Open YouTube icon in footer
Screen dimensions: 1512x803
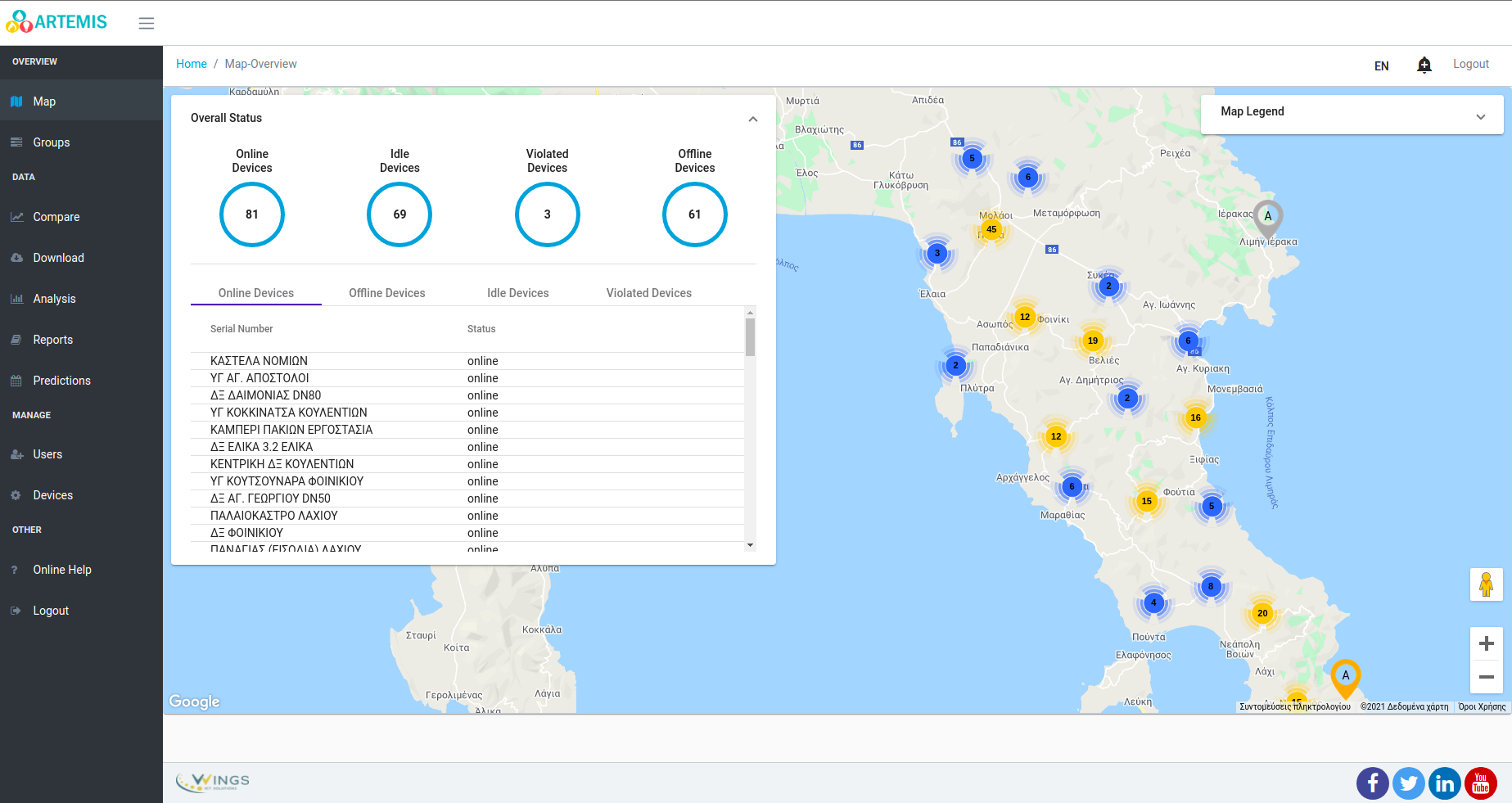coord(1480,783)
